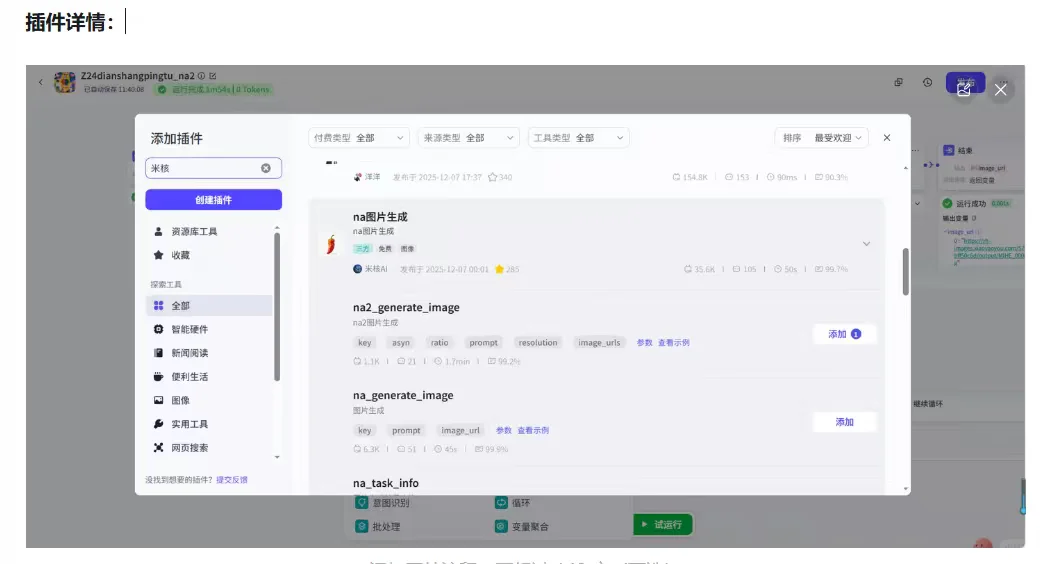Click the na图片生成 plugin title

(x=380, y=217)
